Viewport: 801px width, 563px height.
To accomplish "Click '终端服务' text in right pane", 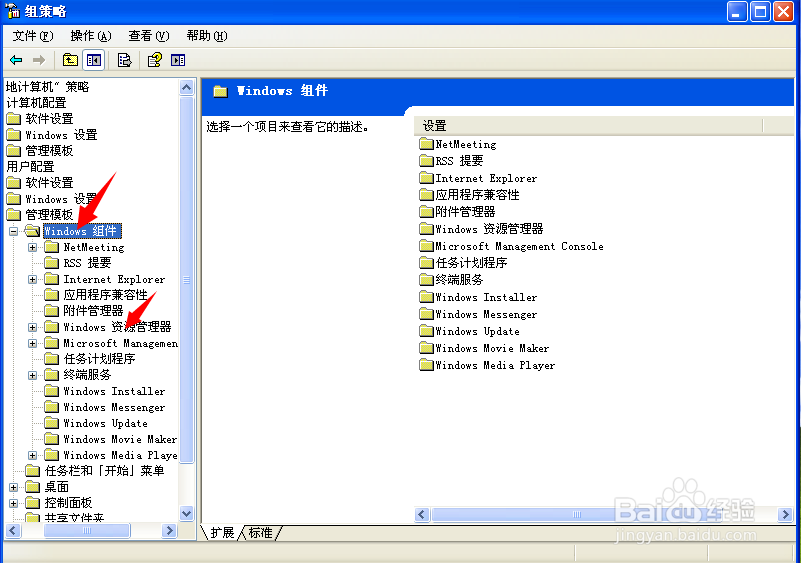I will point(459,280).
